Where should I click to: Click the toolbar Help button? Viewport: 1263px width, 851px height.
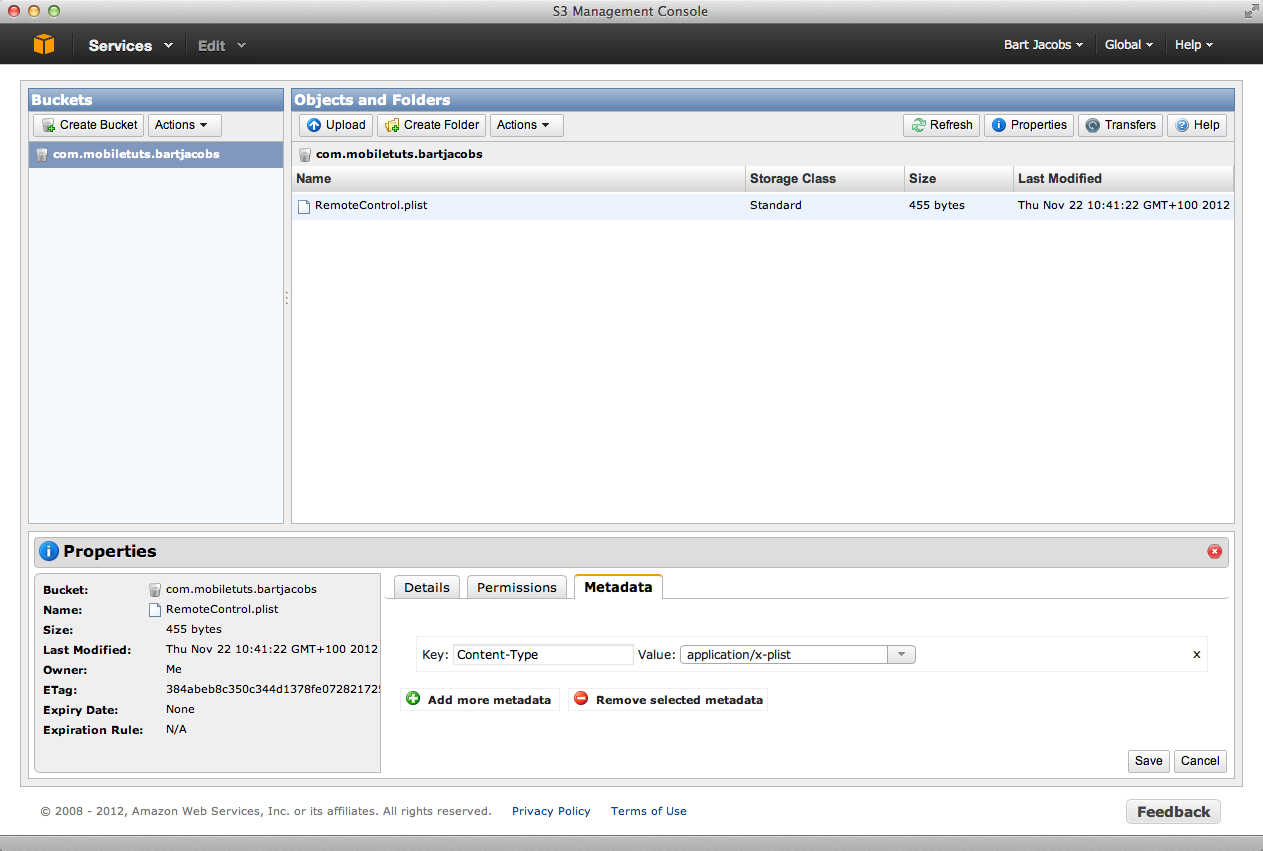coord(1197,125)
